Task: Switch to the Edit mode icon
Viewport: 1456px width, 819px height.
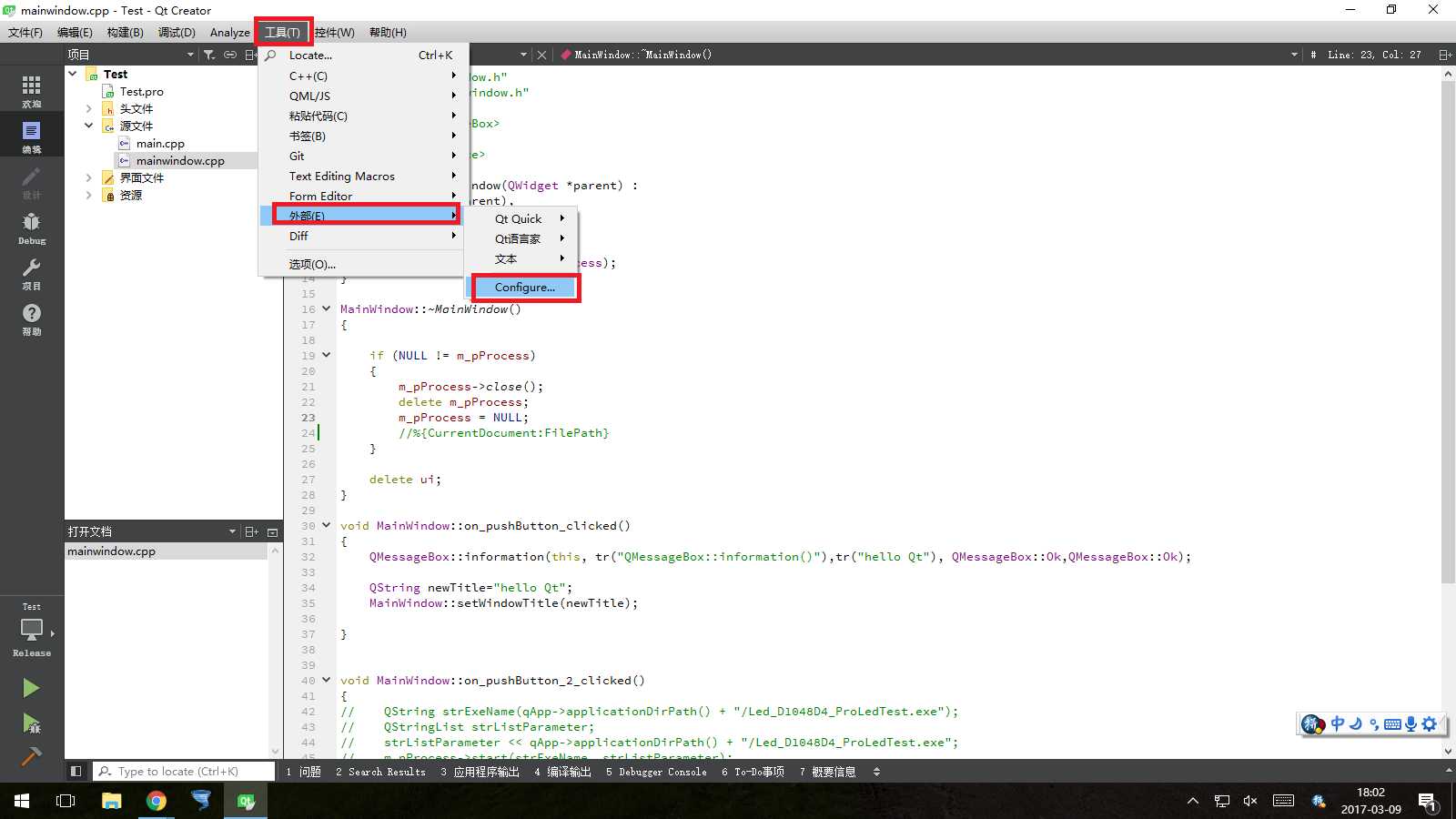Action: tap(32, 136)
